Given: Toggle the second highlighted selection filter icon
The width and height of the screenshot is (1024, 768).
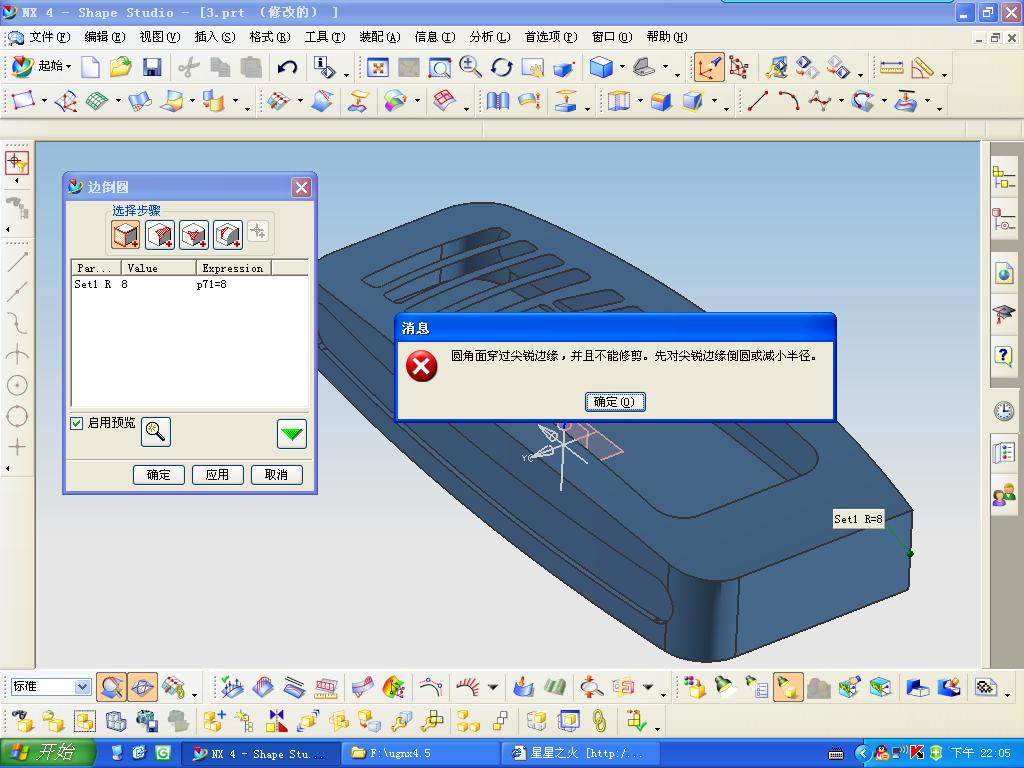Looking at the screenshot, I should click(142, 687).
